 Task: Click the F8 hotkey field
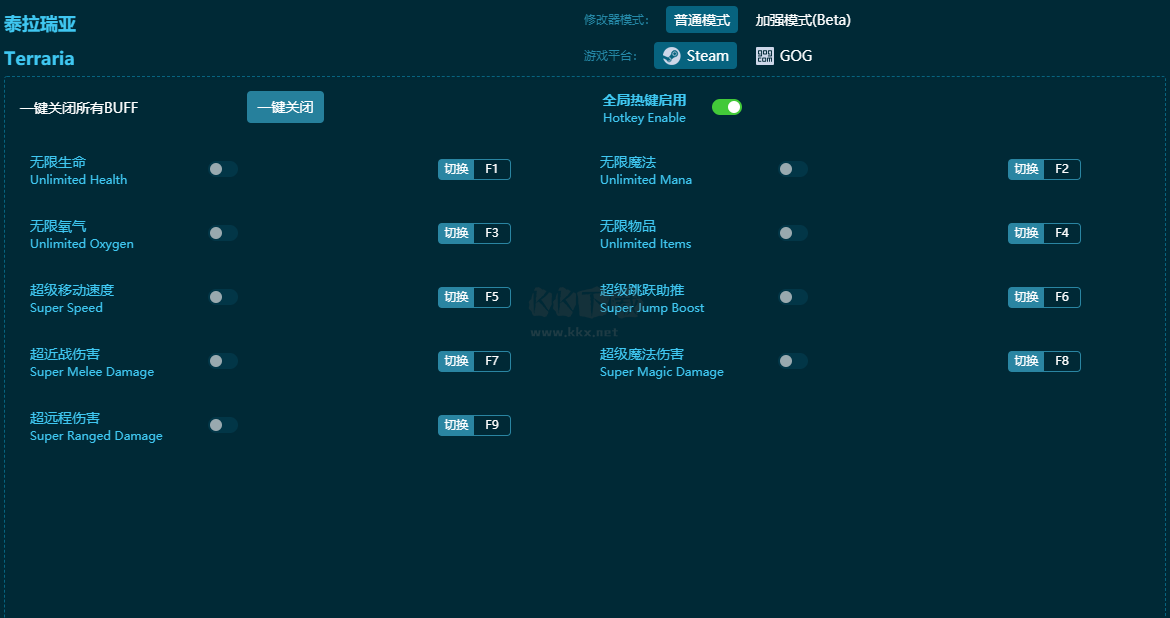pyautogui.click(x=1062, y=361)
